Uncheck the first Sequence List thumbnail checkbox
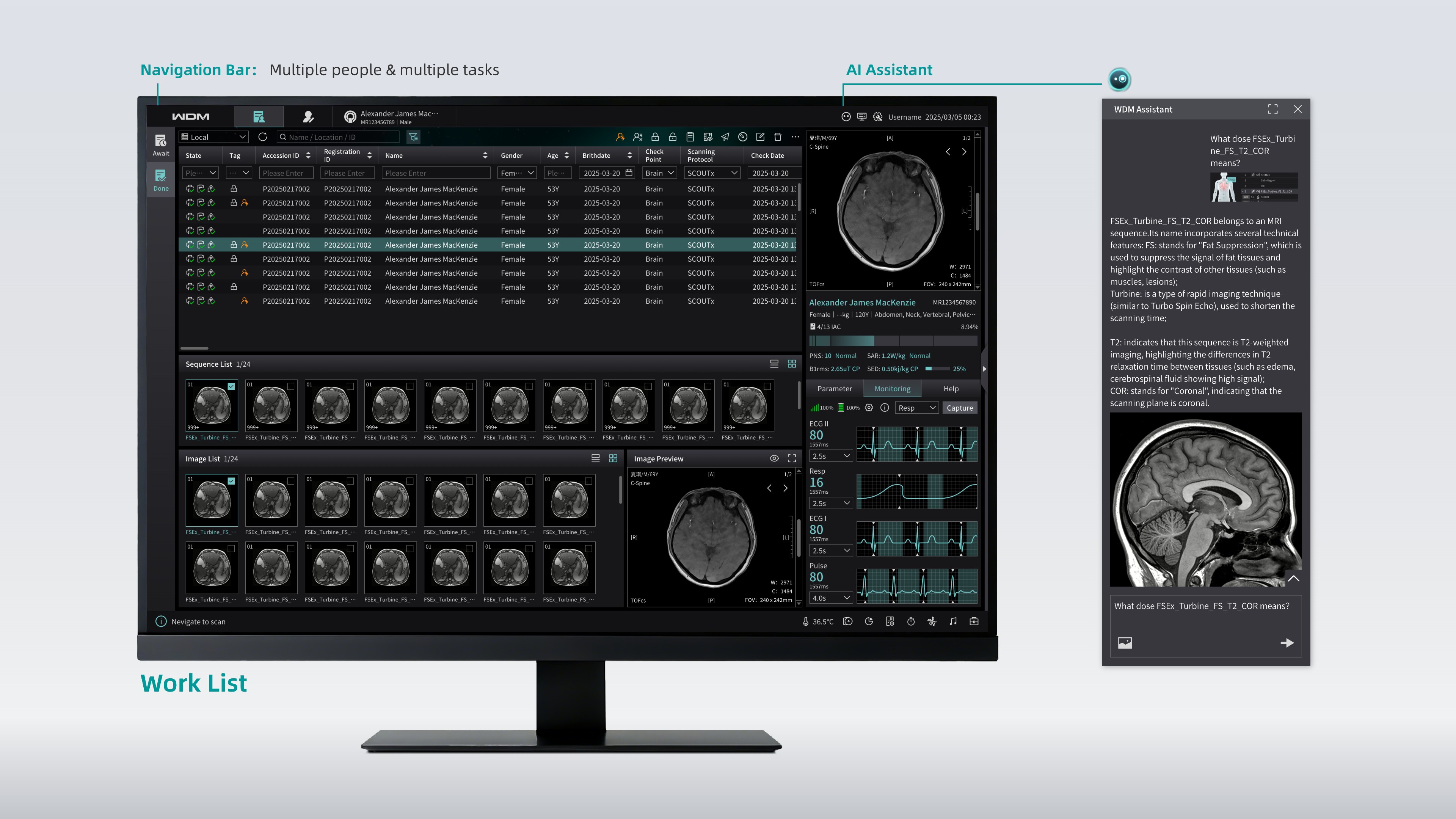Viewport: 1456px width, 819px height. click(231, 386)
